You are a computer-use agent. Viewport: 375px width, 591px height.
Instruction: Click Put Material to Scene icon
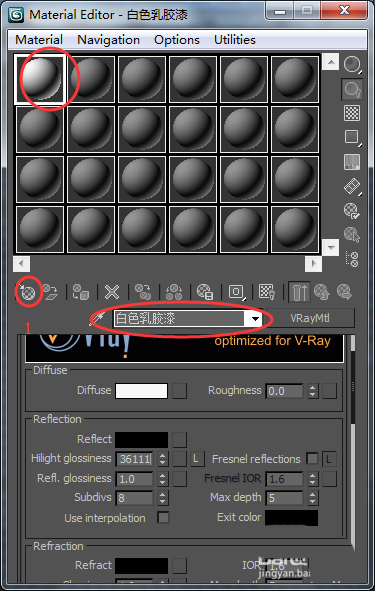[x=50, y=292]
